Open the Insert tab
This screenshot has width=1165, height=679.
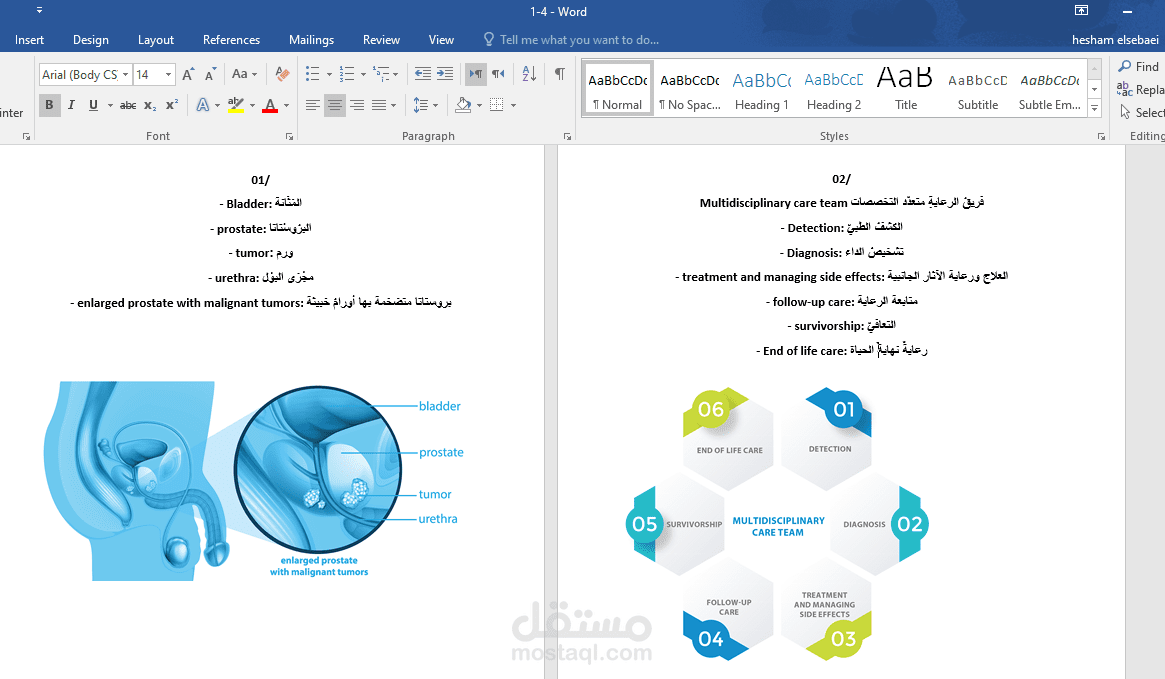[29, 40]
